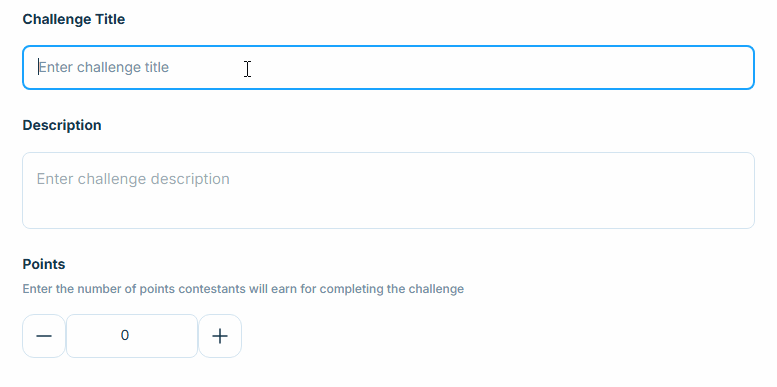The width and height of the screenshot is (777, 387).
Task: Click the right side of the Description textarea
Action: pos(694,190)
